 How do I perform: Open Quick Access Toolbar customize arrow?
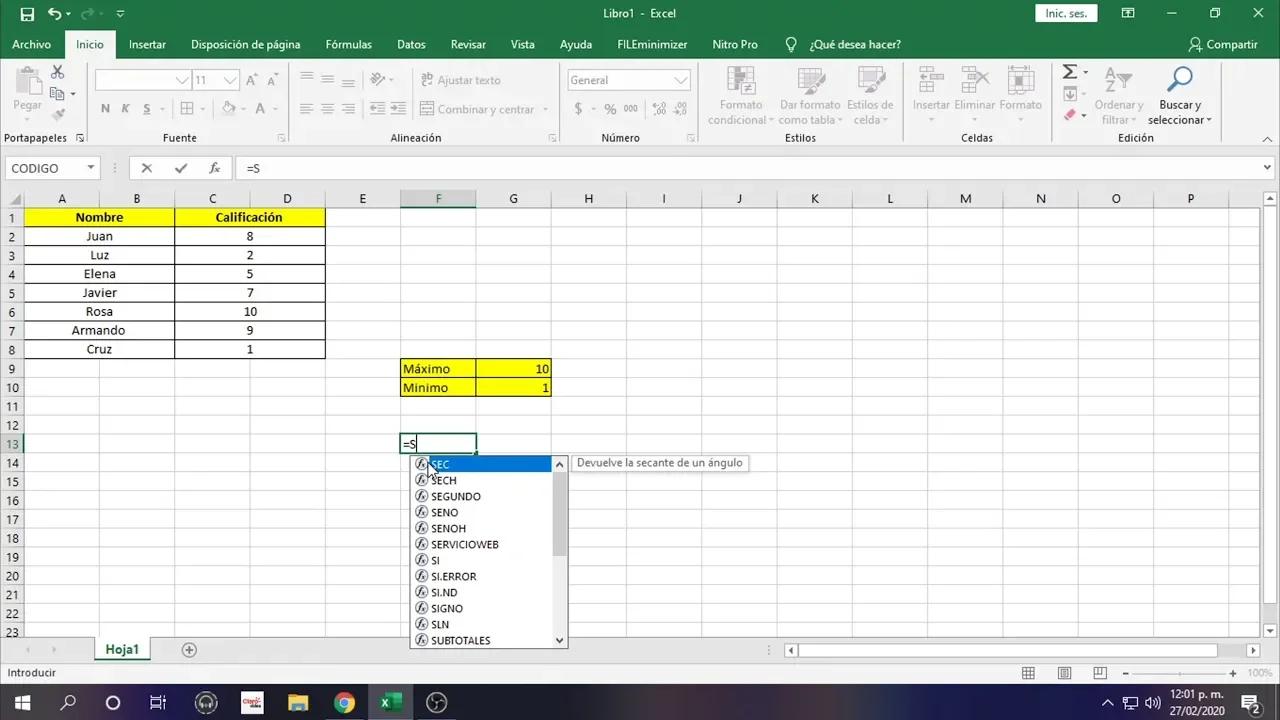pyautogui.click(x=120, y=14)
